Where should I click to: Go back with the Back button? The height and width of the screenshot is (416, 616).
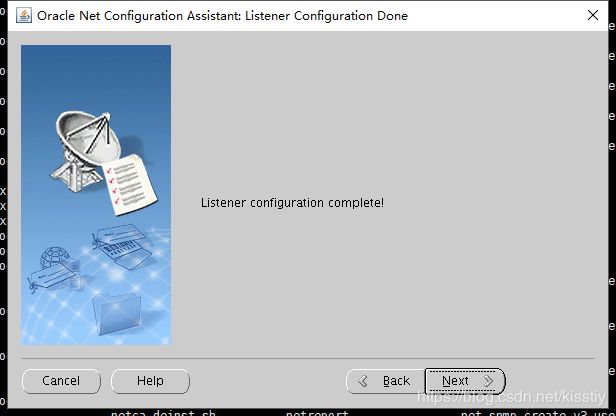click(x=385, y=381)
